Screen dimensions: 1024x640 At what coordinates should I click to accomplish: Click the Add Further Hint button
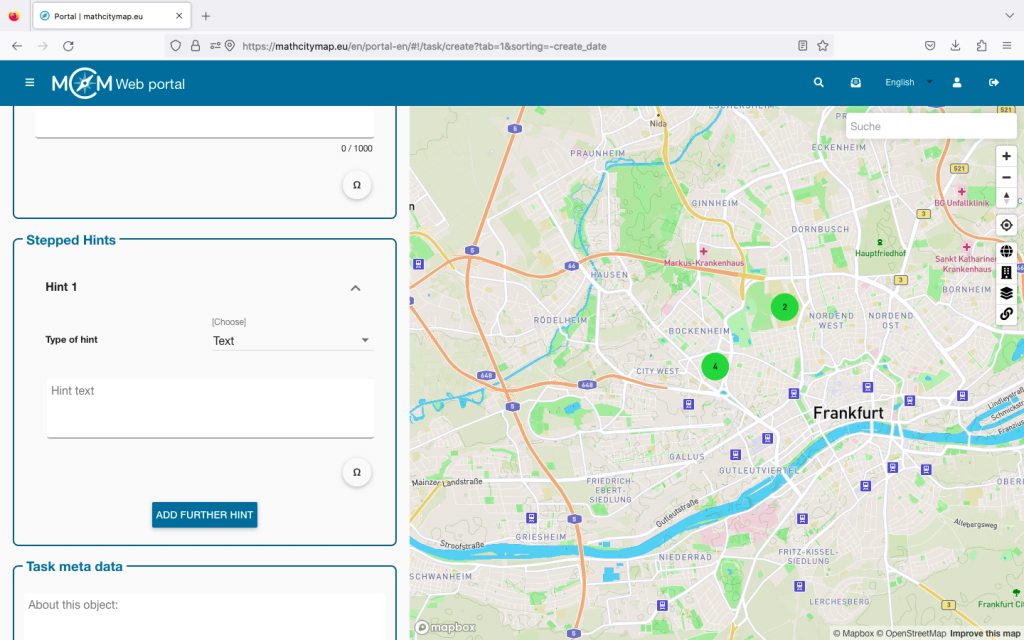point(205,515)
